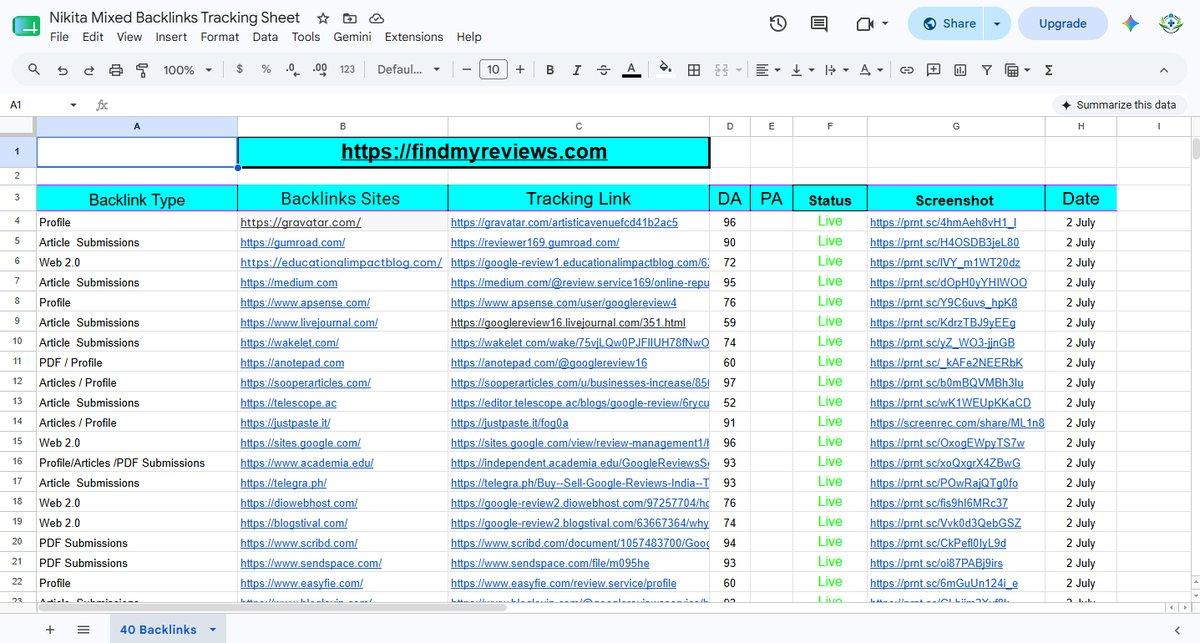
Task: Click the Upgrade button
Action: 1063,24
